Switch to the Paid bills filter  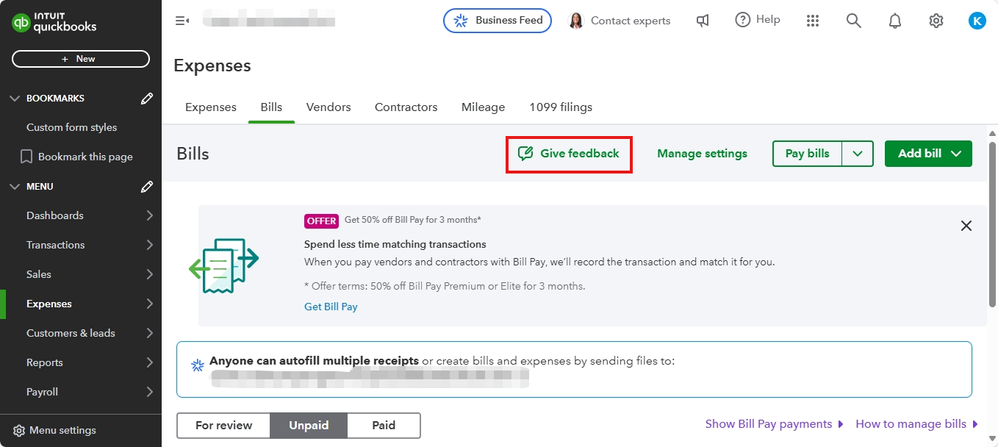coord(384,425)
